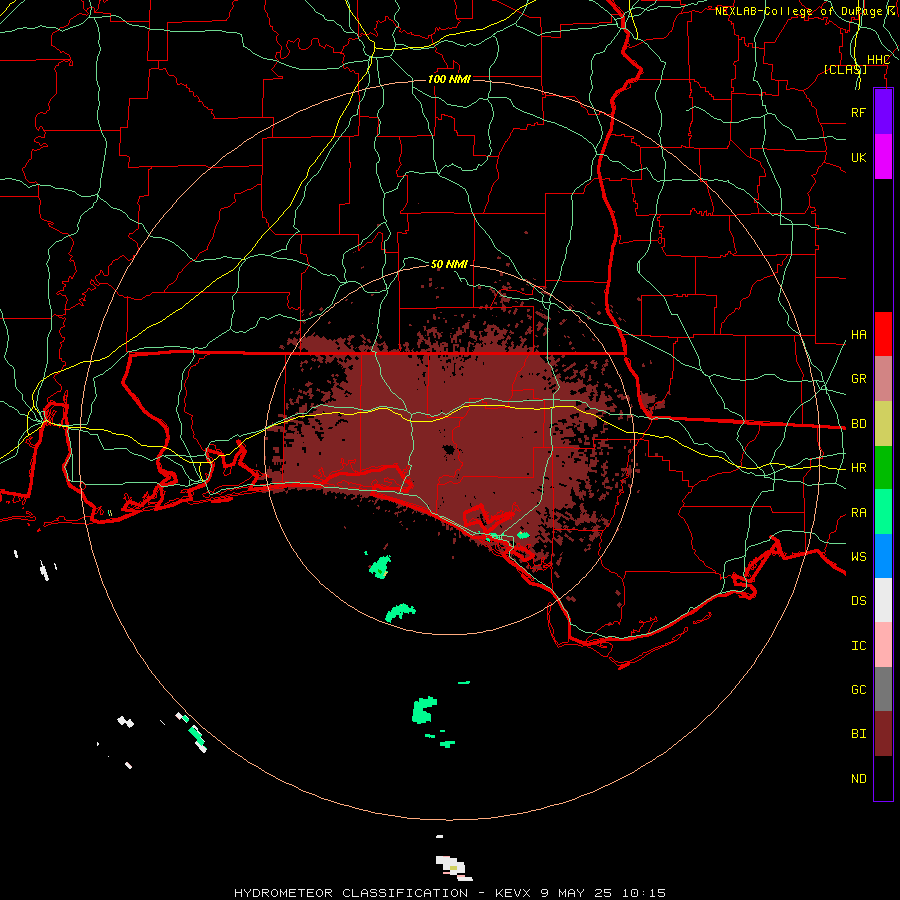The width and height of the screenshot is (900, 900).
Task: Click the ND legend label
Action: [x=858, y=779]
